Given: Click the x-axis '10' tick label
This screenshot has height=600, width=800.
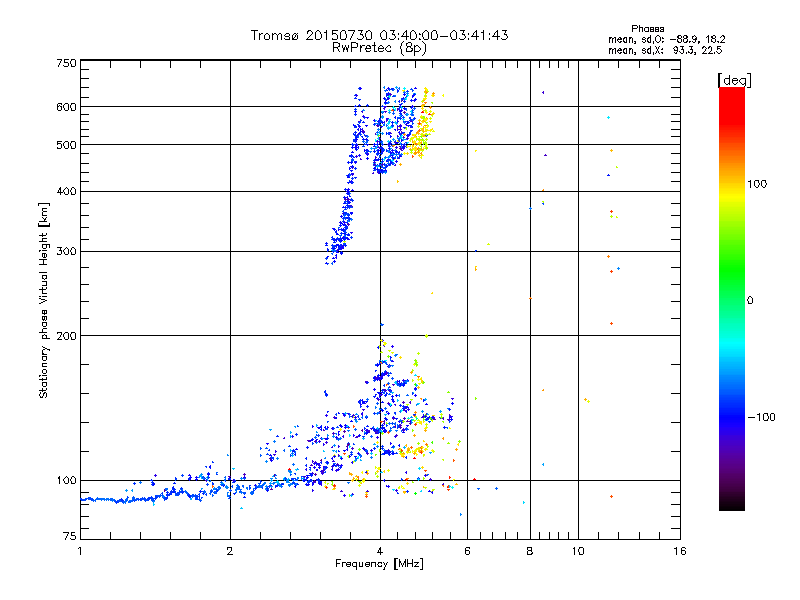Looking at the screenshot, I should tap(578, 551).
